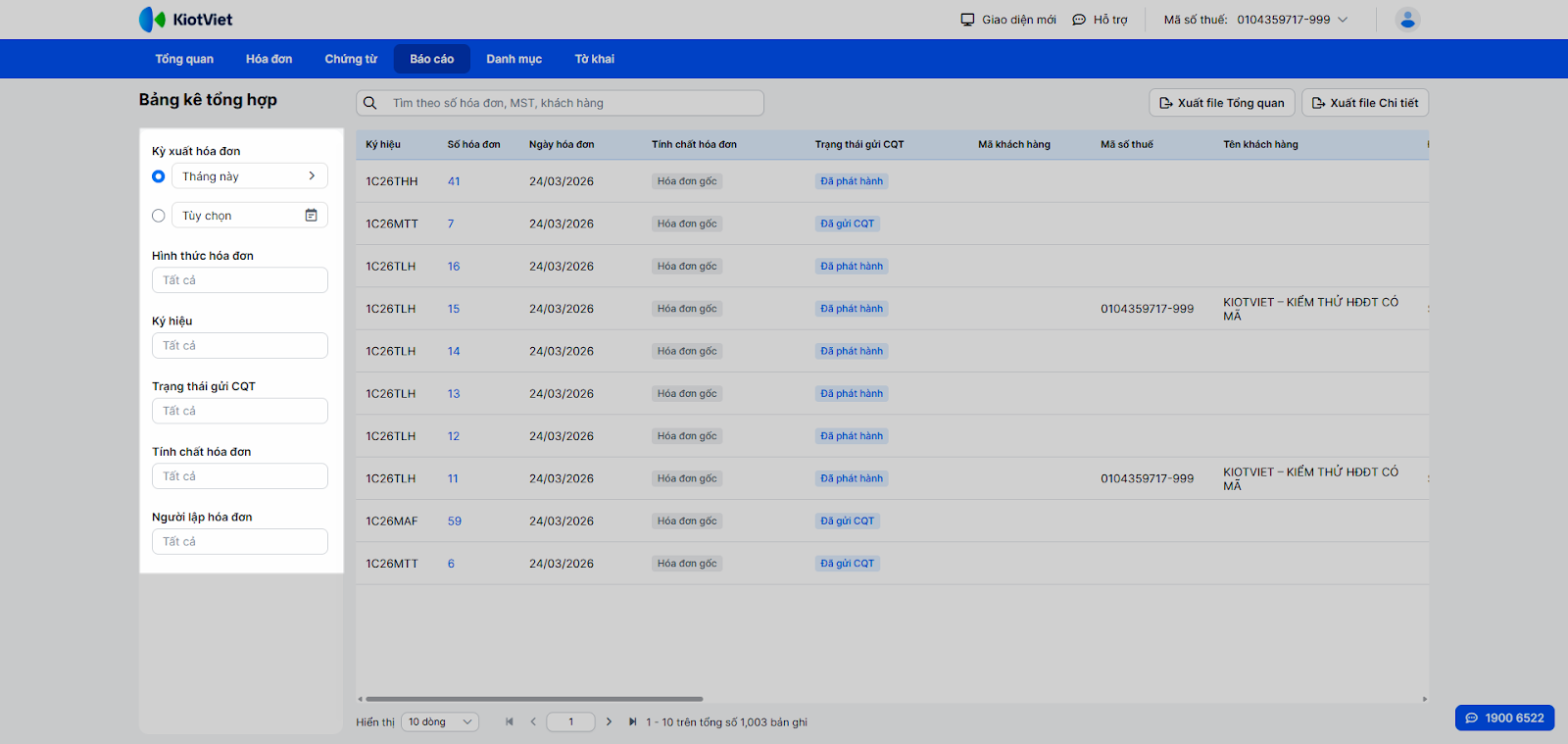Expand the Mã số thuế dropdown
The width and height of the screenshot is (1568, 744).
coord(1343,20)
